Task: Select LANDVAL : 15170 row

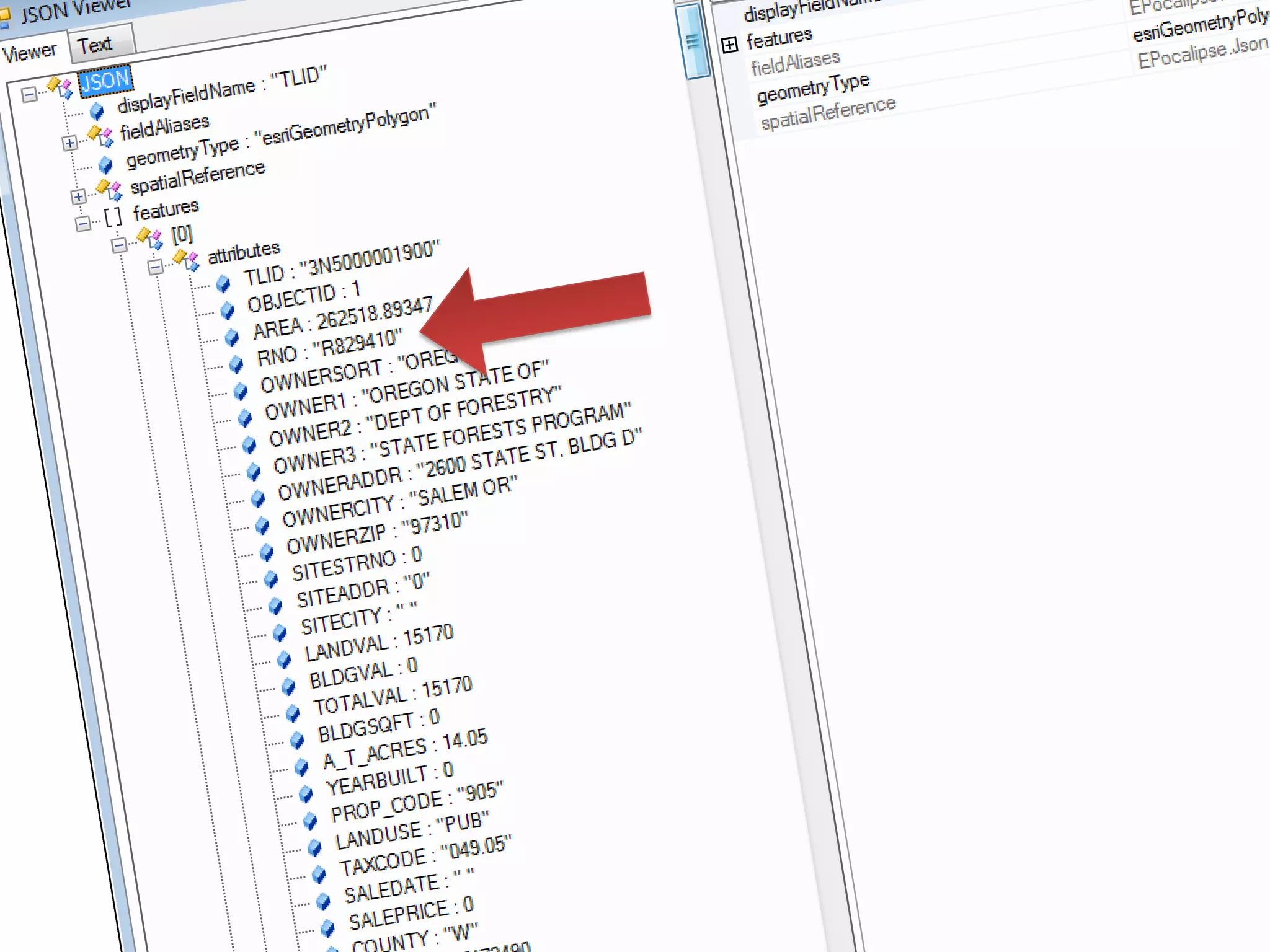Action: click(379, 643)
